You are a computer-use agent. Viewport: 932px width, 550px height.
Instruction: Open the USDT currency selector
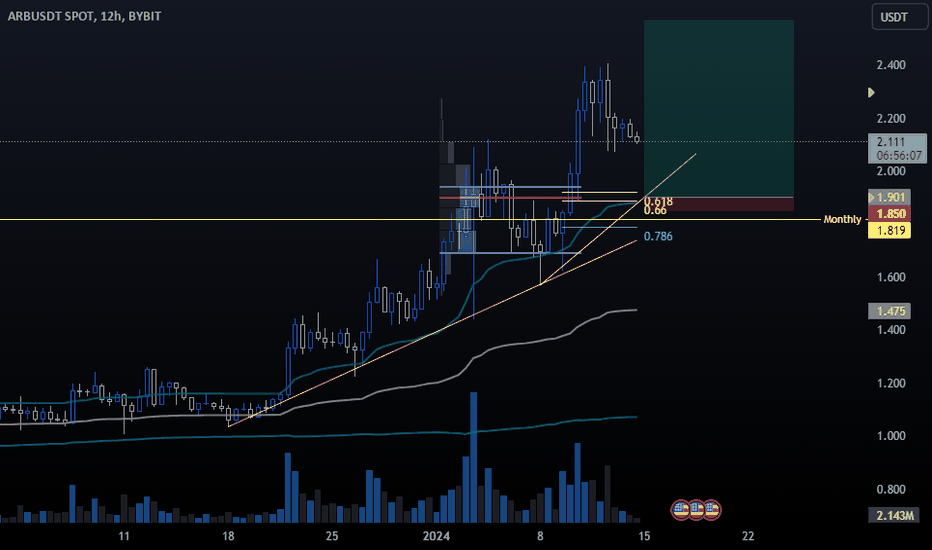pyautogui.click(x=899, y=17)
